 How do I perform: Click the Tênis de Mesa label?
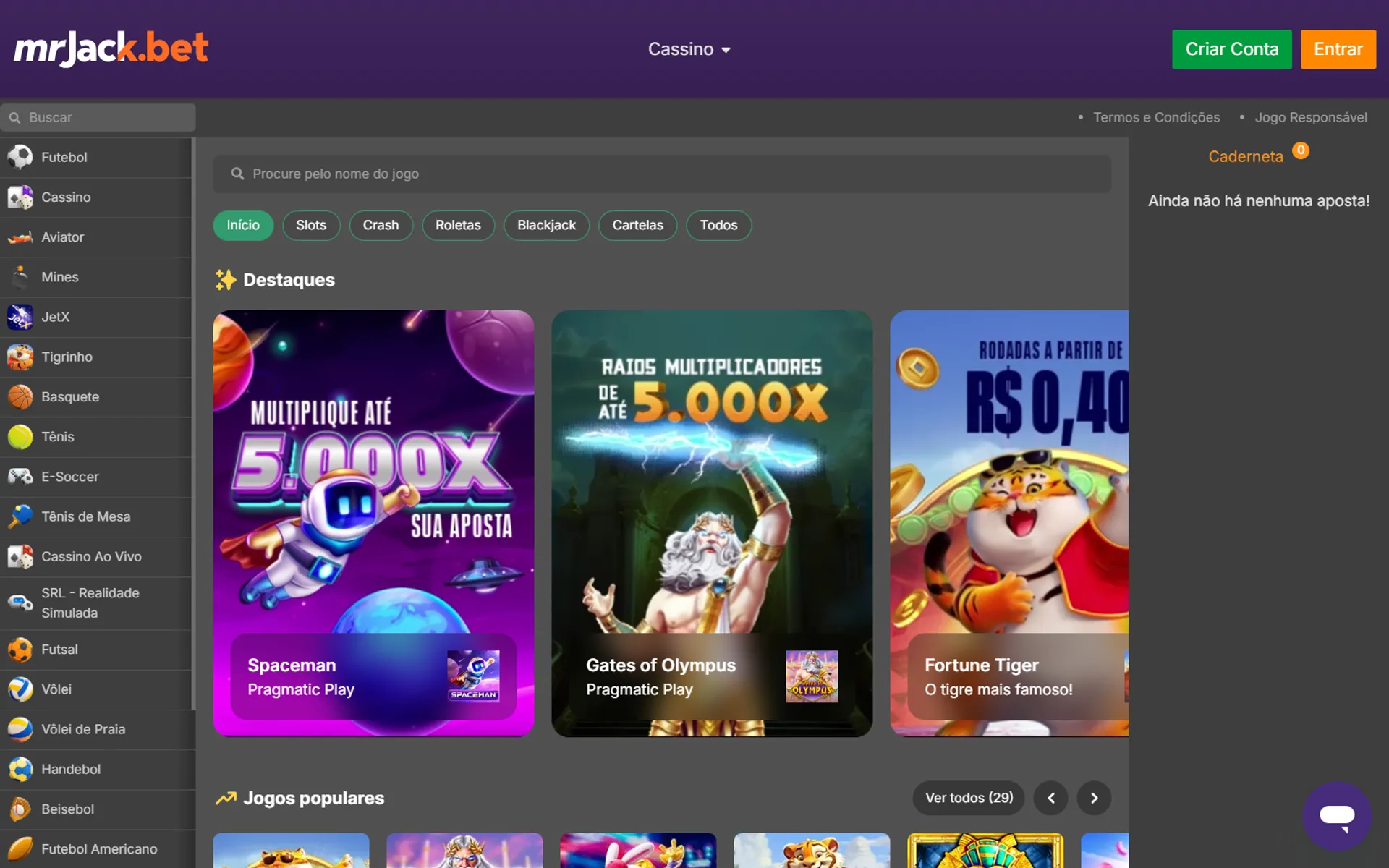pos(86,516)
